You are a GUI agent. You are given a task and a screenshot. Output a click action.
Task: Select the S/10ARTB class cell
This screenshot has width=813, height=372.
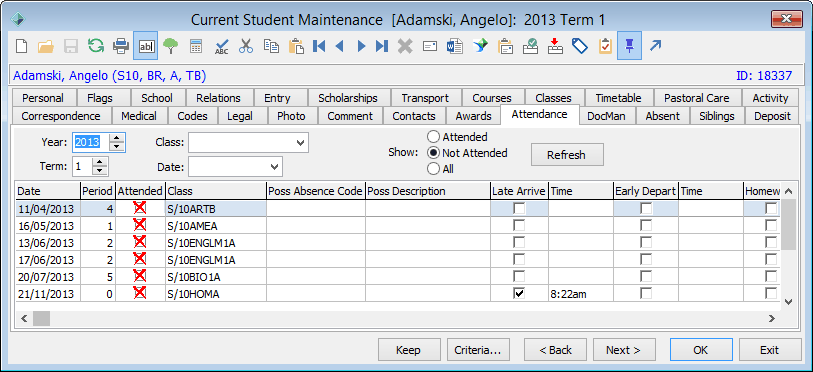coord(216,209)
